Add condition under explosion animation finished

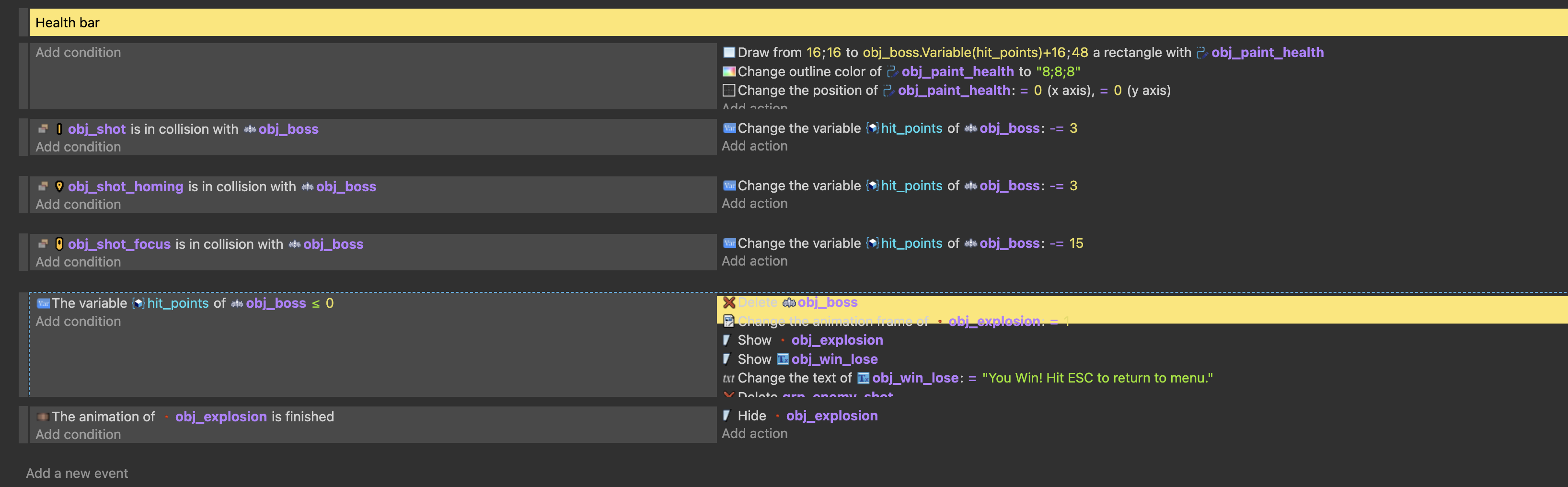click(78, 435)
